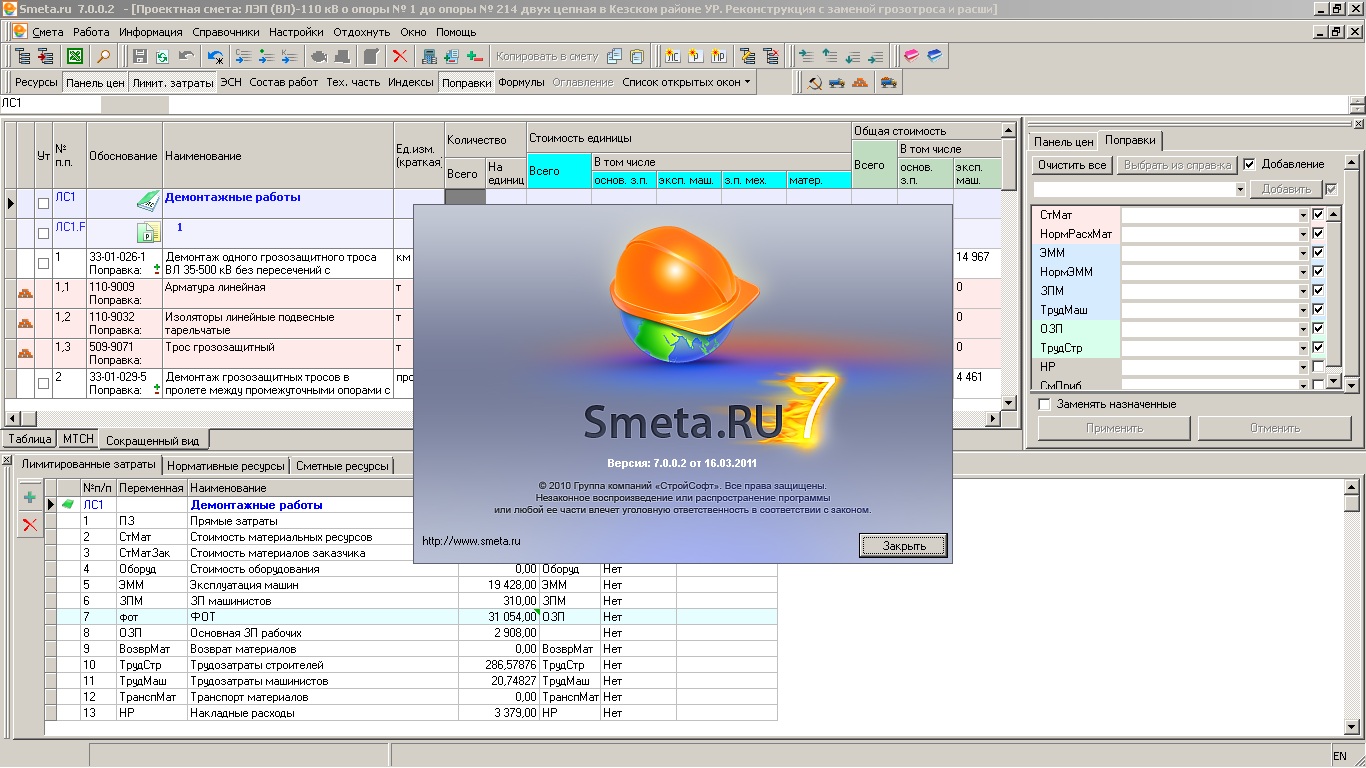The image size is (1366, 768).
Task: Uncheck the СтМат row checkbox
Action: pyautogui.click(x=1318, y=215)
